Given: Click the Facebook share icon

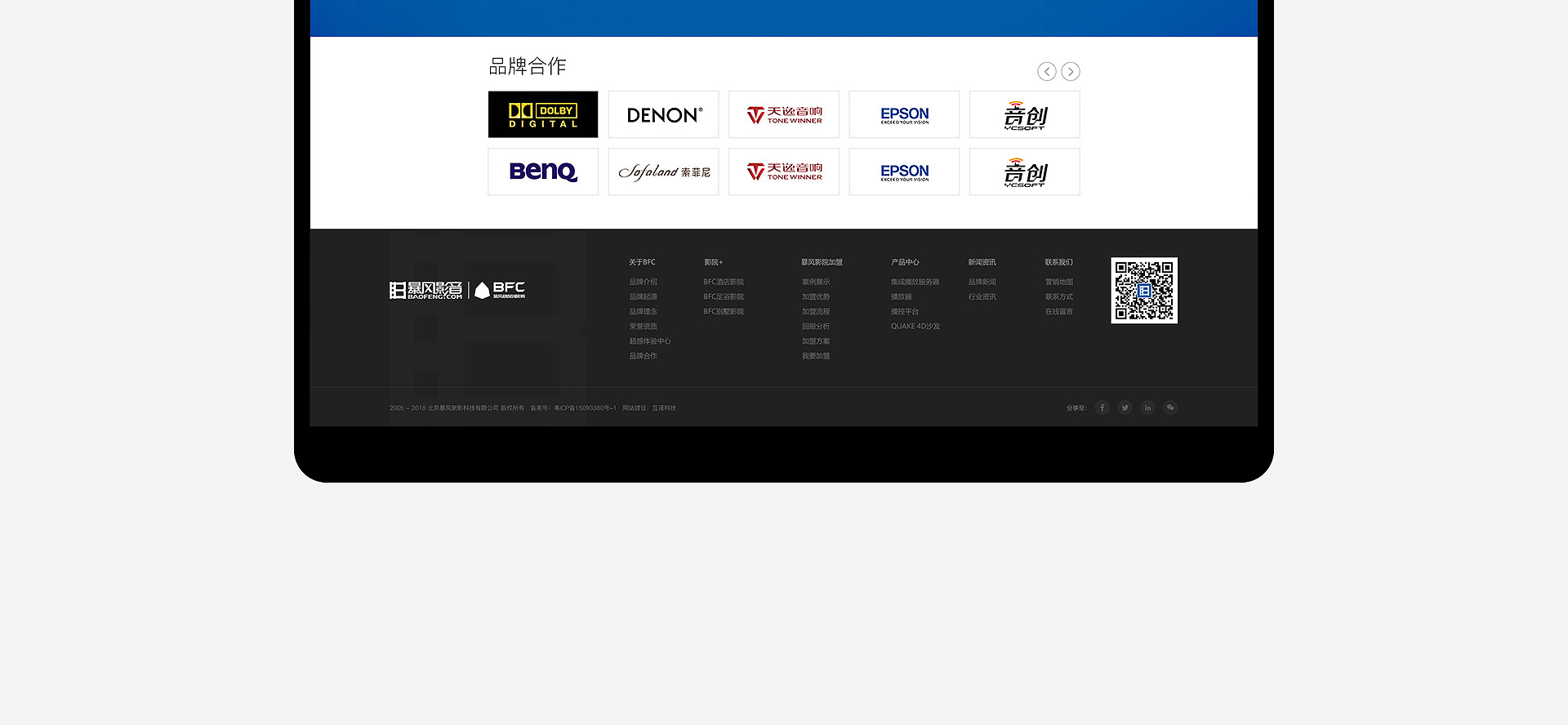Looking at the screenshot, I should point(1102,408).
